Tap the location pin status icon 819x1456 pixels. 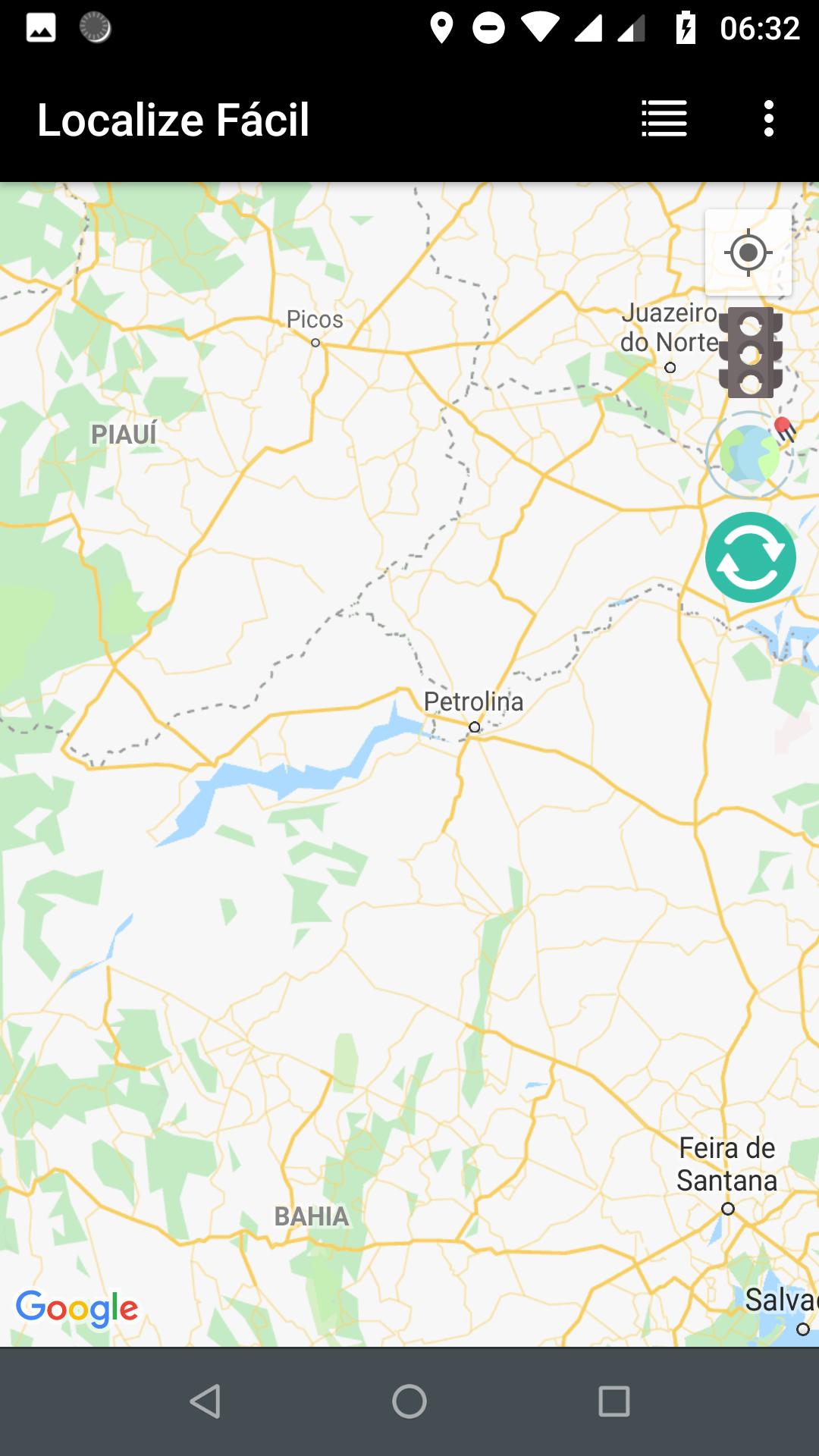click(x=441, y=28)
